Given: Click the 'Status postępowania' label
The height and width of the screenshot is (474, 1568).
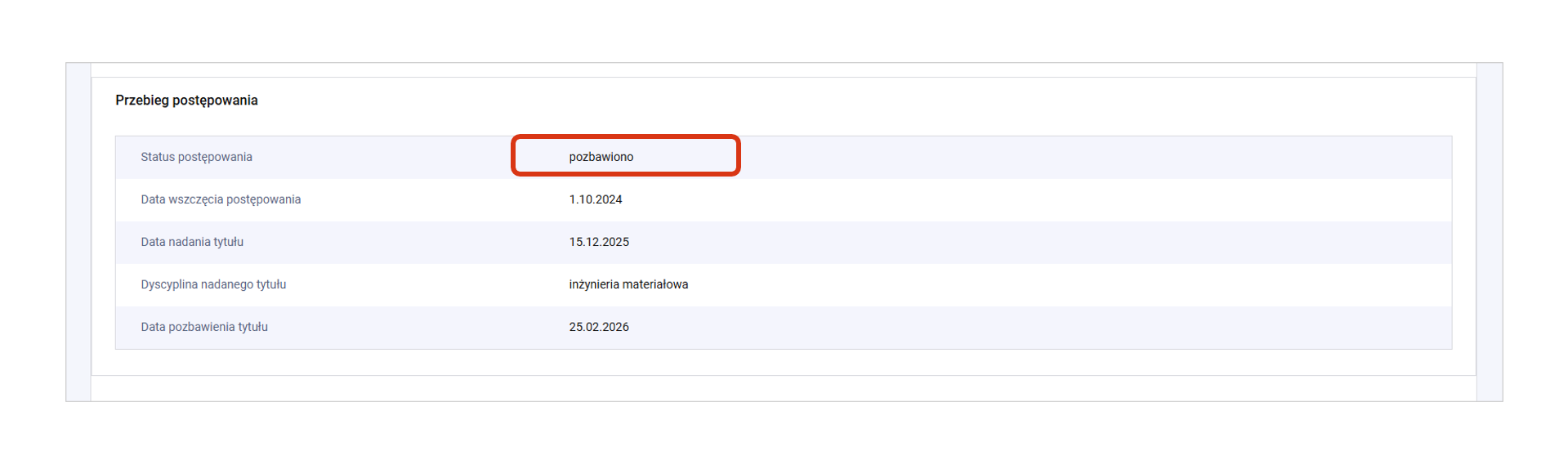Looking at the screenshot, I should [x=196, y=157].
